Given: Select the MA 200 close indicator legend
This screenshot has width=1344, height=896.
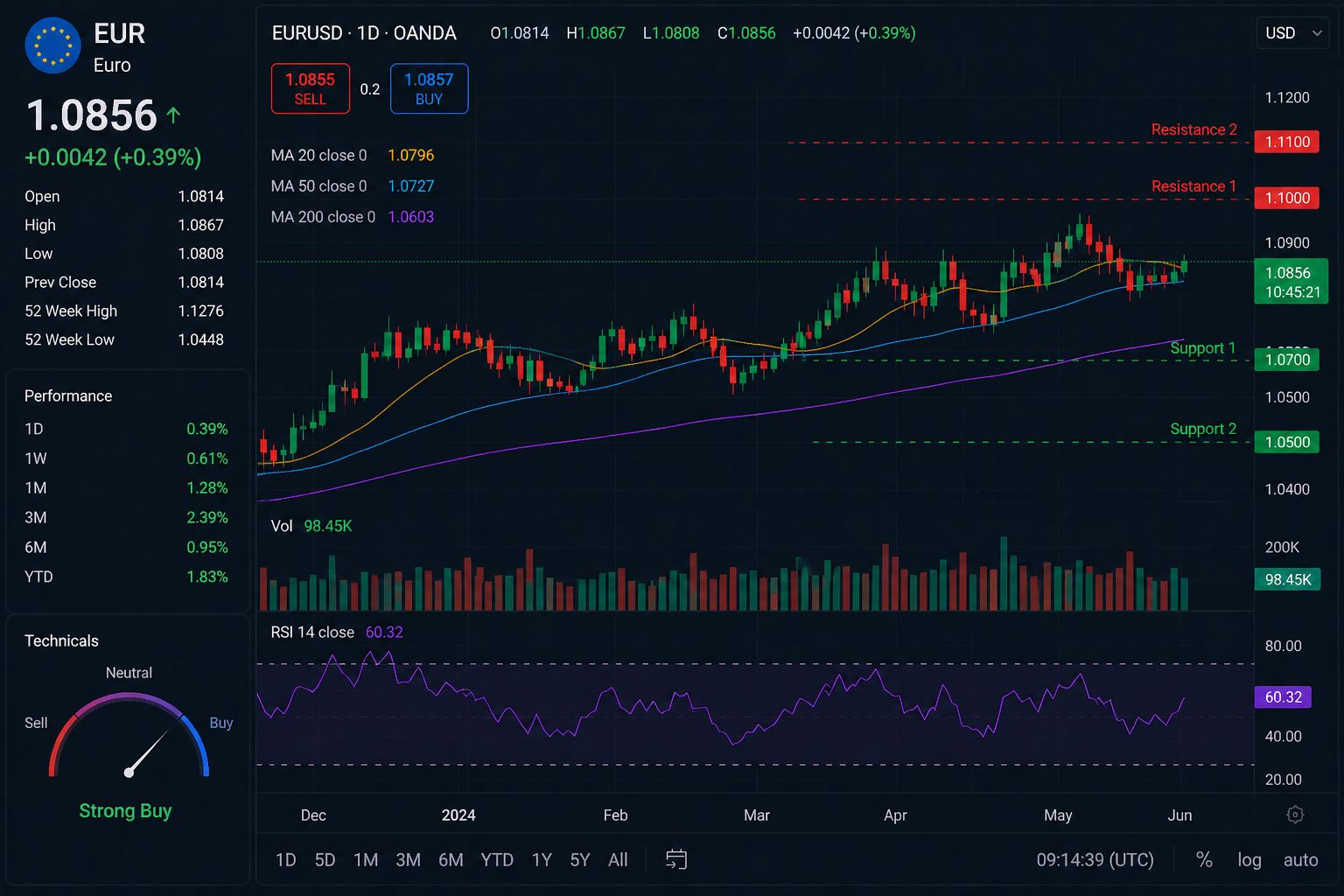Looking at the screenshot, I should (x=353, y=216).
